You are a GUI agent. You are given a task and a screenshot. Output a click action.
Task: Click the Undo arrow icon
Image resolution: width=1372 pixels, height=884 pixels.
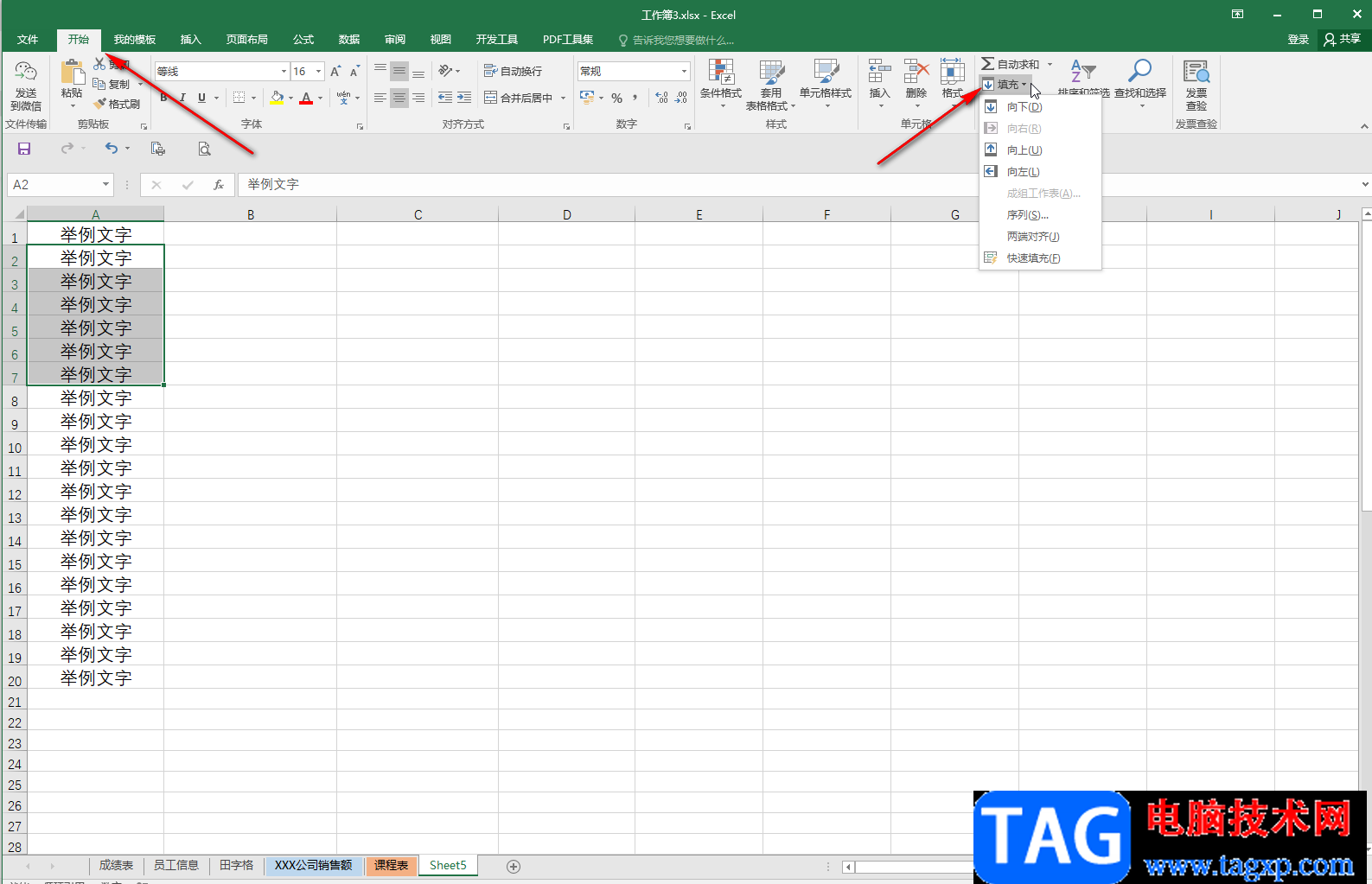(112, 149)
